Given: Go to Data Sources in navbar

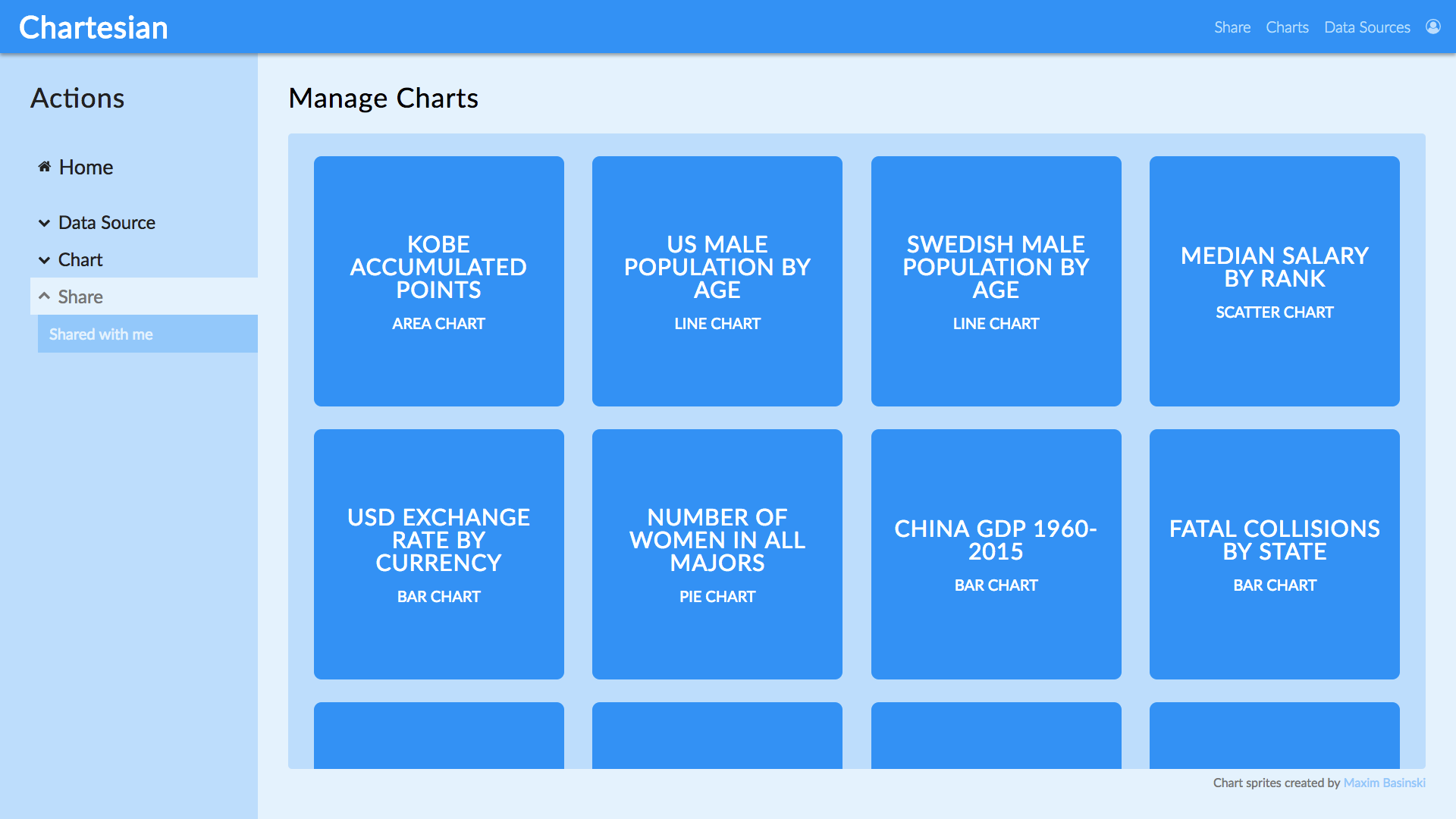Looking at the screenshot, I should click(1367, 27).
